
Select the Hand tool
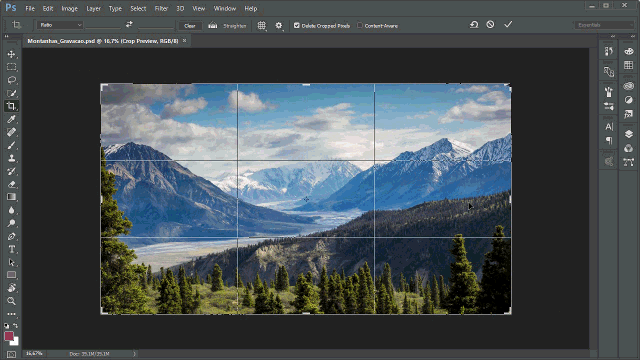tap(11, 288)
